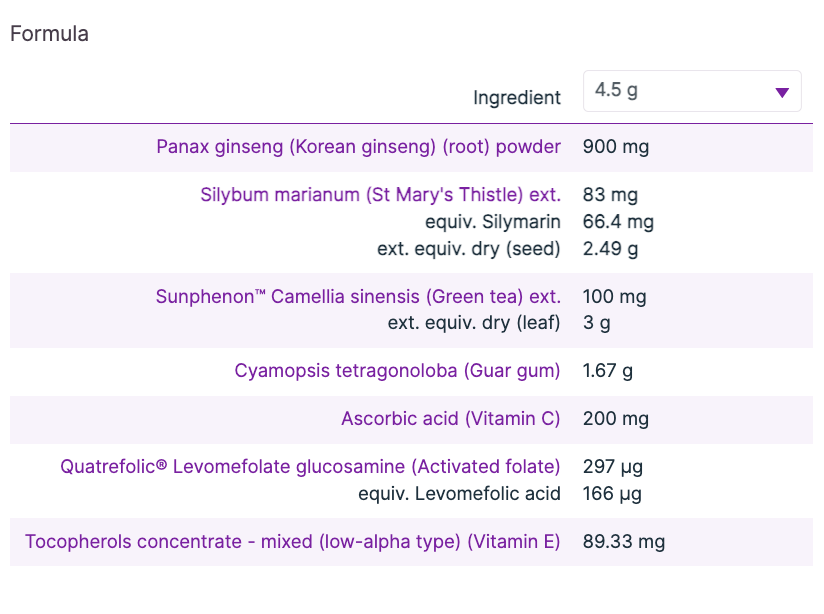Click the 200 mg Vitamin C amount

tap(615, 419)
